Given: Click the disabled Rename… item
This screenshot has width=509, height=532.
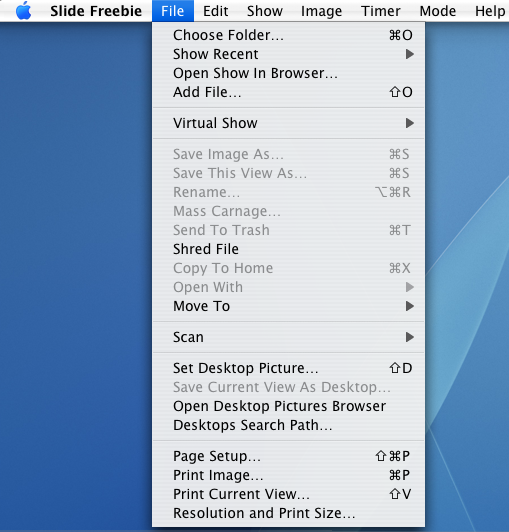Looking at the screenshot, I should pos(288,192).
